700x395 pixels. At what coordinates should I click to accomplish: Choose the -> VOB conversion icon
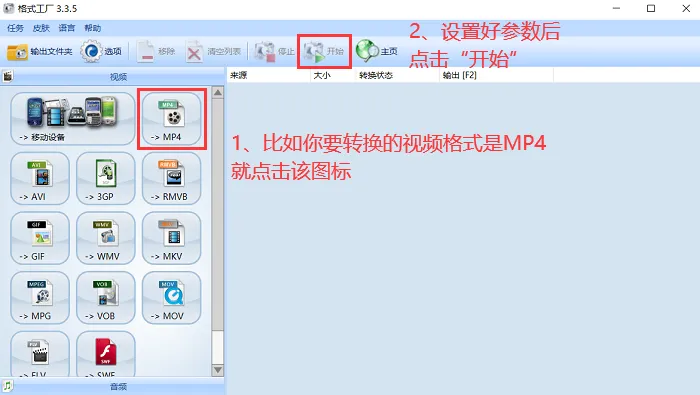click(x=106, y=298)
